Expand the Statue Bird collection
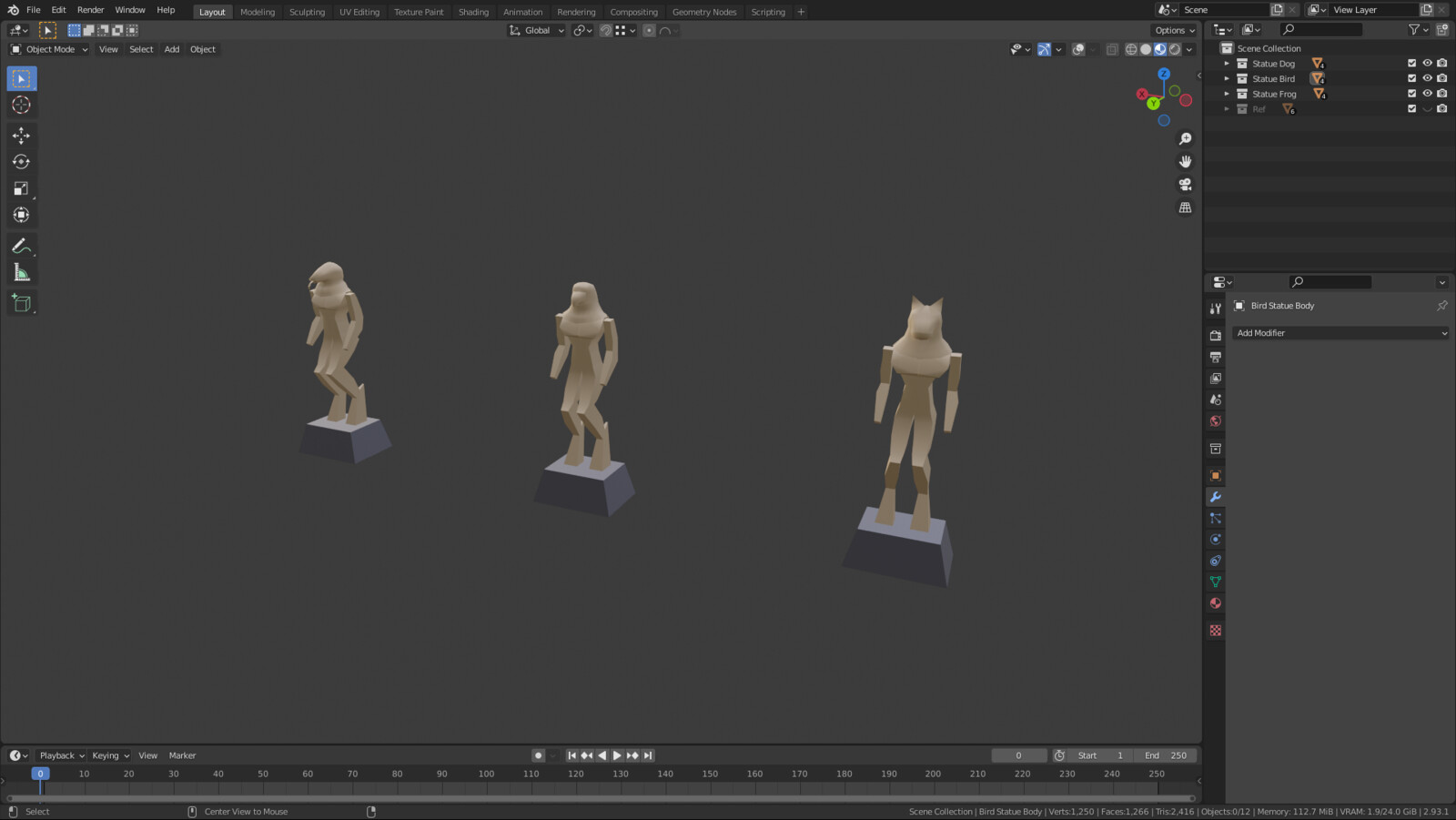Screen dimensions: 1456x820 tap(1227, 78)
